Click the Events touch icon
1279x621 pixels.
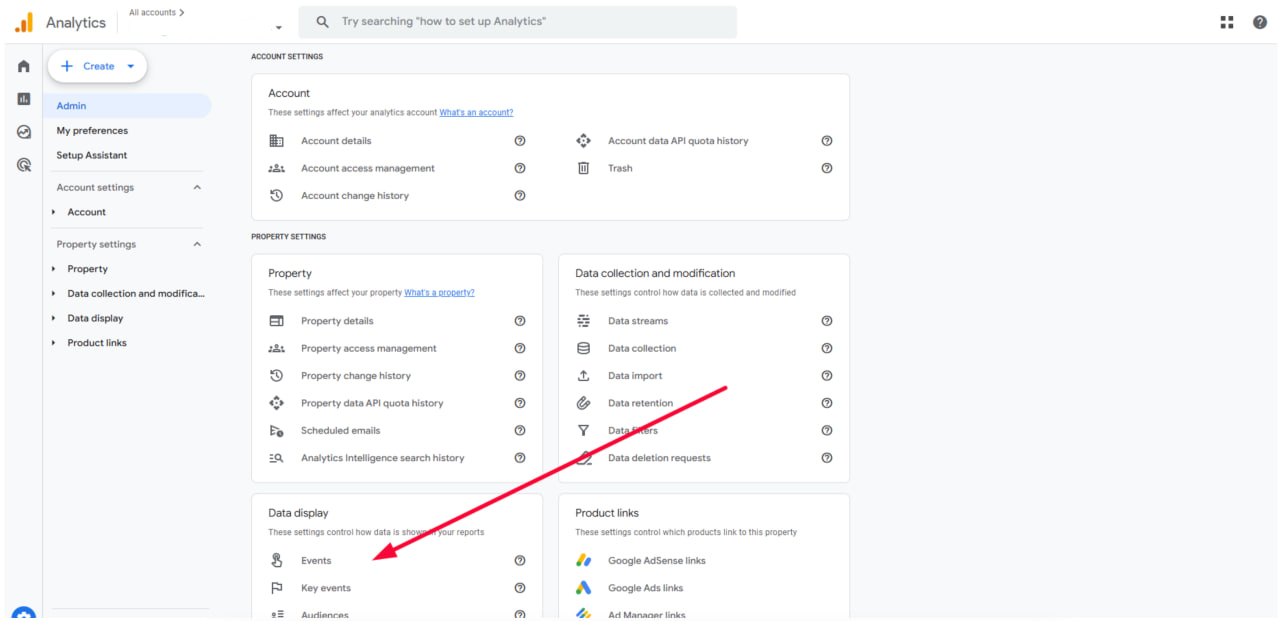pyautogui.click(x=277, y=561)
